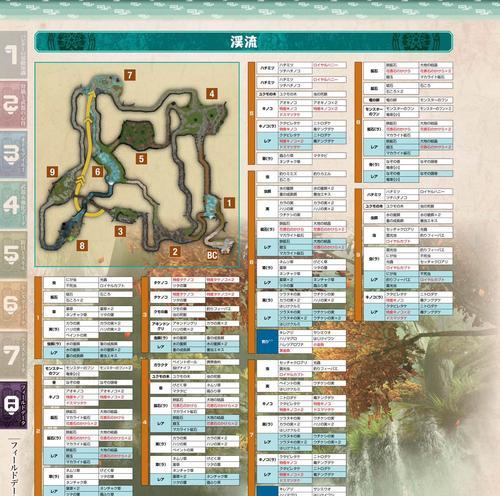
Task: Open chapter tab 5 in left sidebar
Action: click(13, 255)
